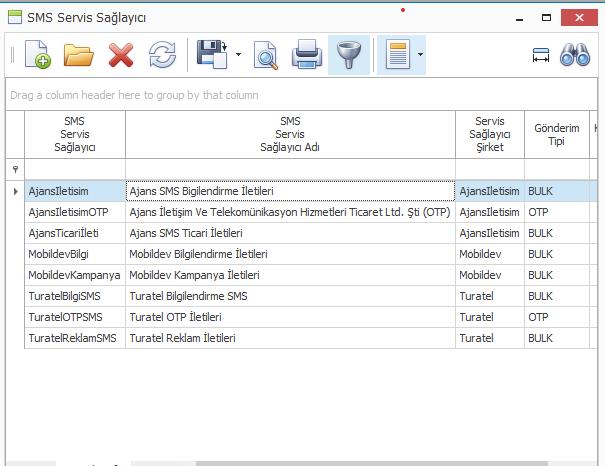Toggle the filter row funnel button
The height and width of the screenshot is (466, 605).
click(349, 55)
